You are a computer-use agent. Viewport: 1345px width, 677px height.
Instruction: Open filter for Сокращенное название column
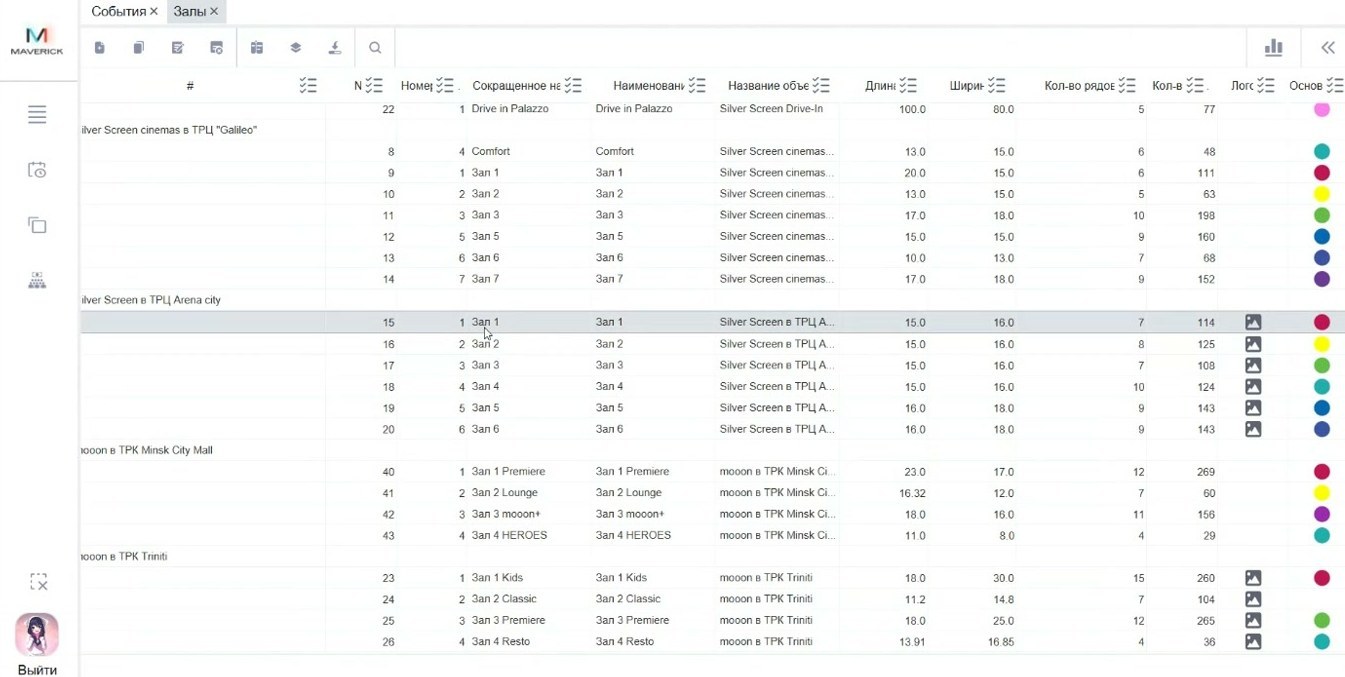[x=572, y=86]
